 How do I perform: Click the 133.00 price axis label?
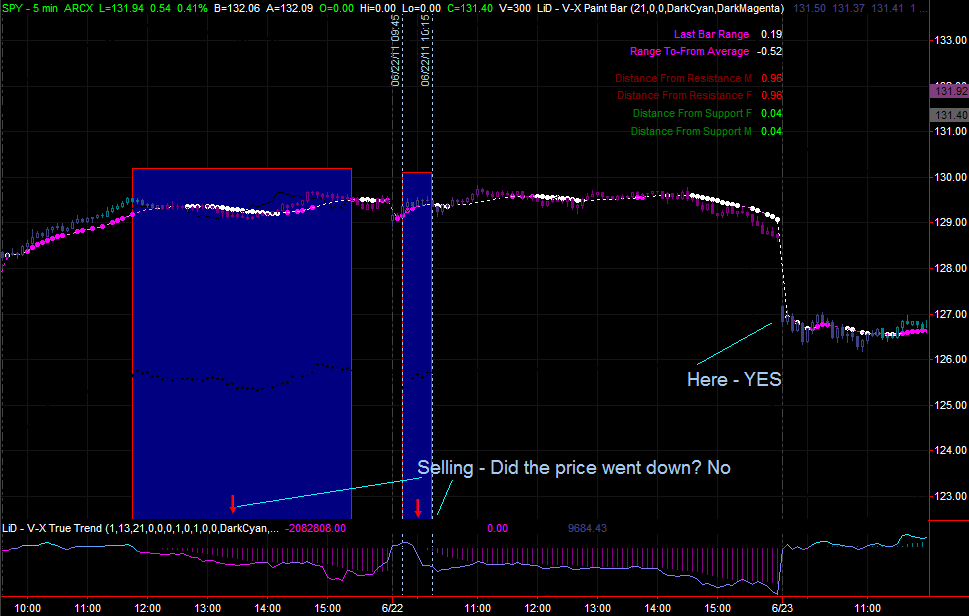951,40
